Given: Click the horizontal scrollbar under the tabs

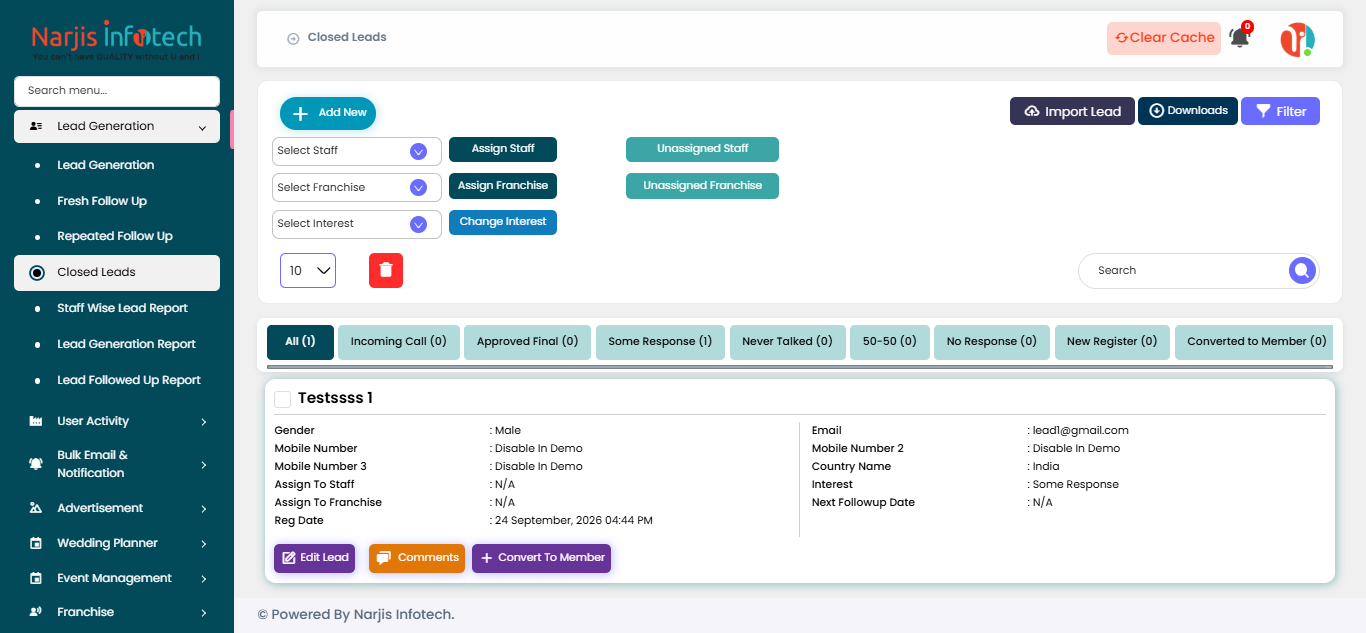Looking at the screenshot, I should [x=799, y=367].
